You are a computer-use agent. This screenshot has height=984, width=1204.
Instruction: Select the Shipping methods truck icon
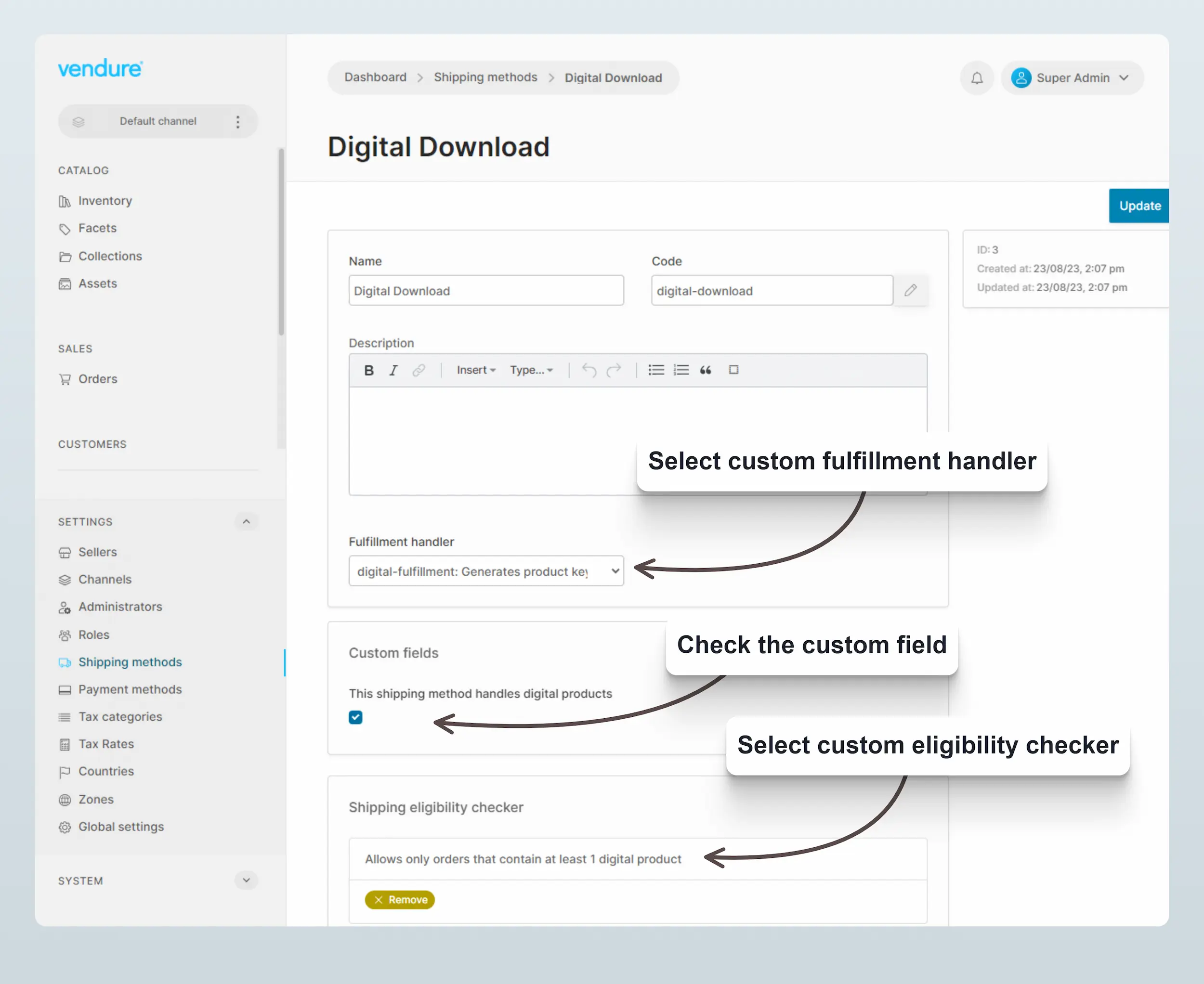65,662
